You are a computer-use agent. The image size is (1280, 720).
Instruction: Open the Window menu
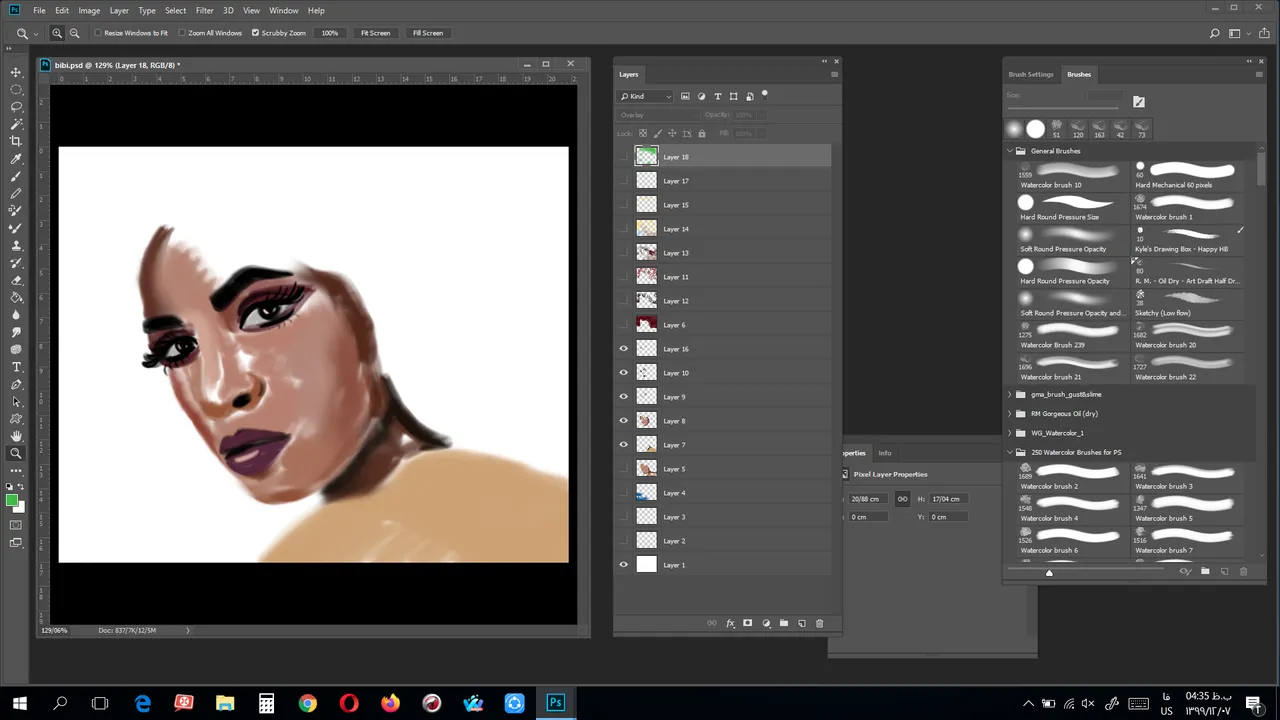click(x=283, y=10)
